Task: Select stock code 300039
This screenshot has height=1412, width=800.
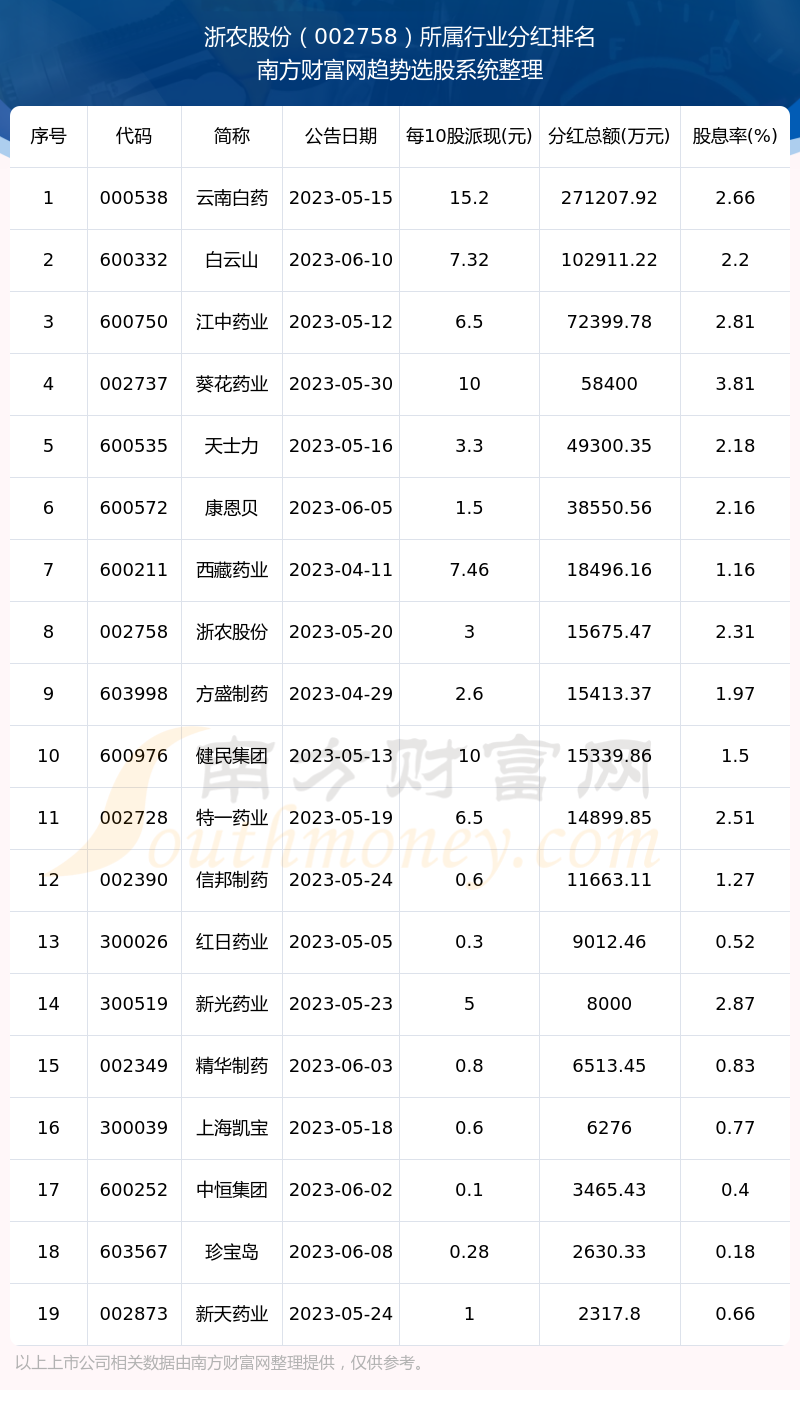Action: coord(134,1128)
